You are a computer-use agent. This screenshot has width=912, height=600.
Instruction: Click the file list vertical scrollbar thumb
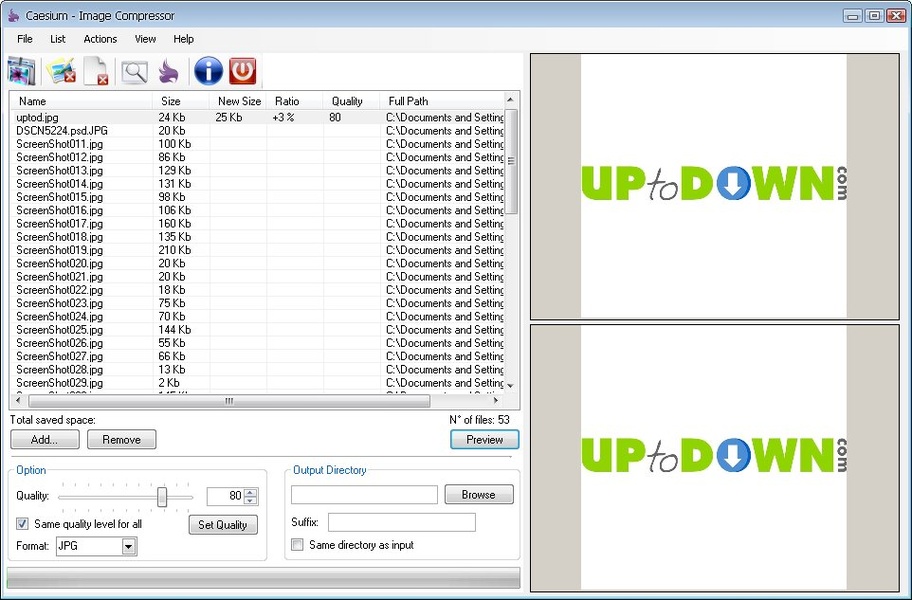(511, 161)
